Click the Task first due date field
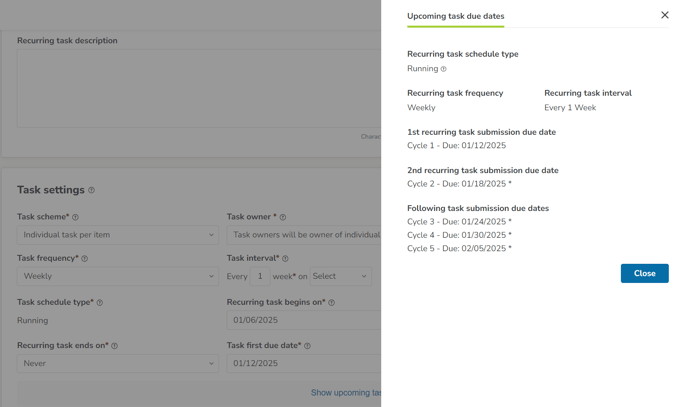This screenshot has width=688, height=407. tap(304, 364)
